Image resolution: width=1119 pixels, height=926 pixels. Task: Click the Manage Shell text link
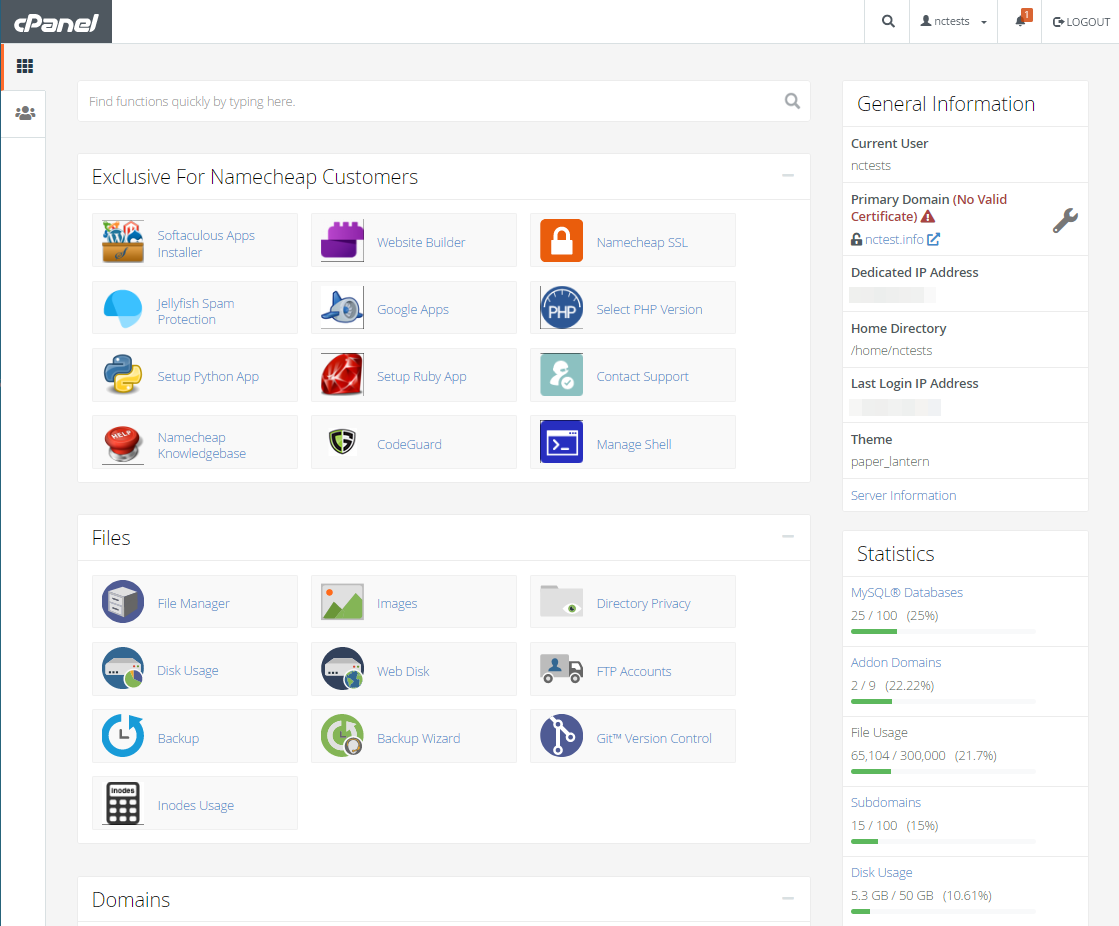pyautogui.click(x=634, y=444)
